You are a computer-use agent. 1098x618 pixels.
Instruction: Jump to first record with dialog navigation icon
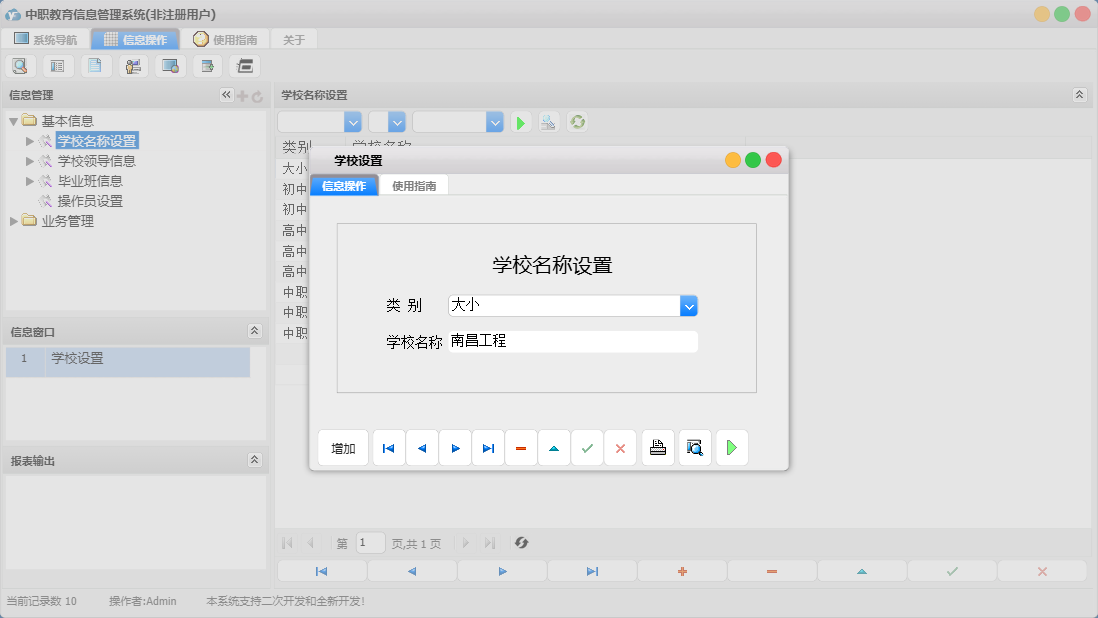(388, 447)
